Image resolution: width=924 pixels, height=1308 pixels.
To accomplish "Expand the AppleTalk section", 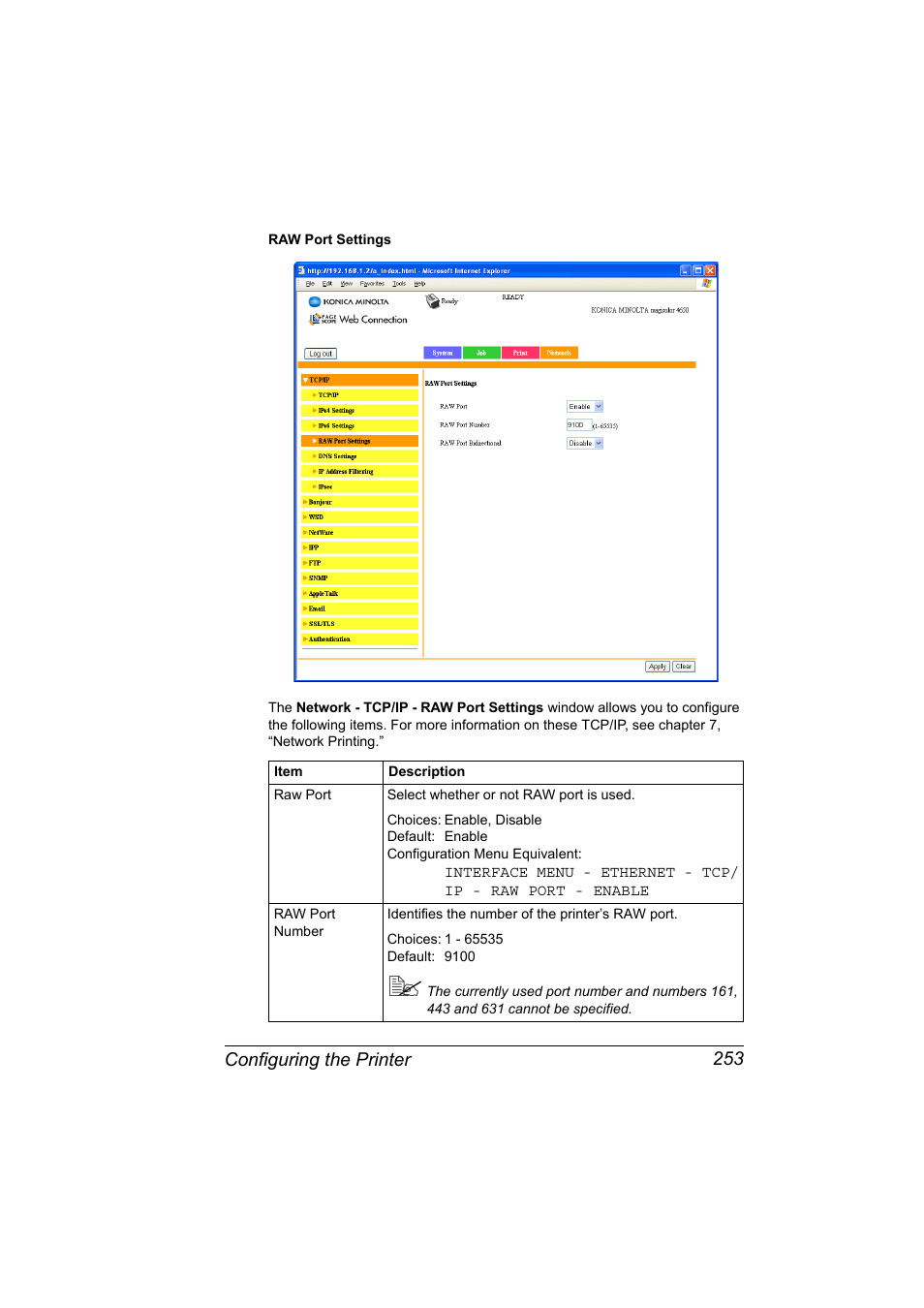I will [x=359, y=593].
